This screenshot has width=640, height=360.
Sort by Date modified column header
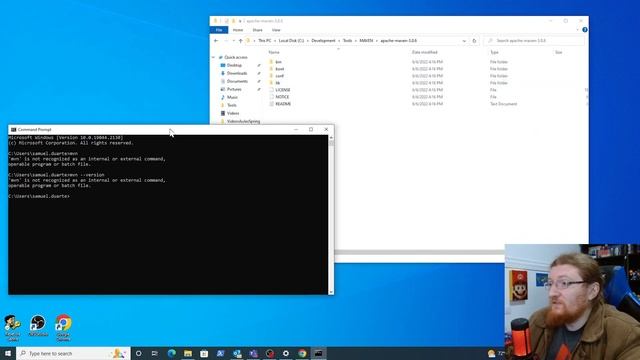click(424, 52)
